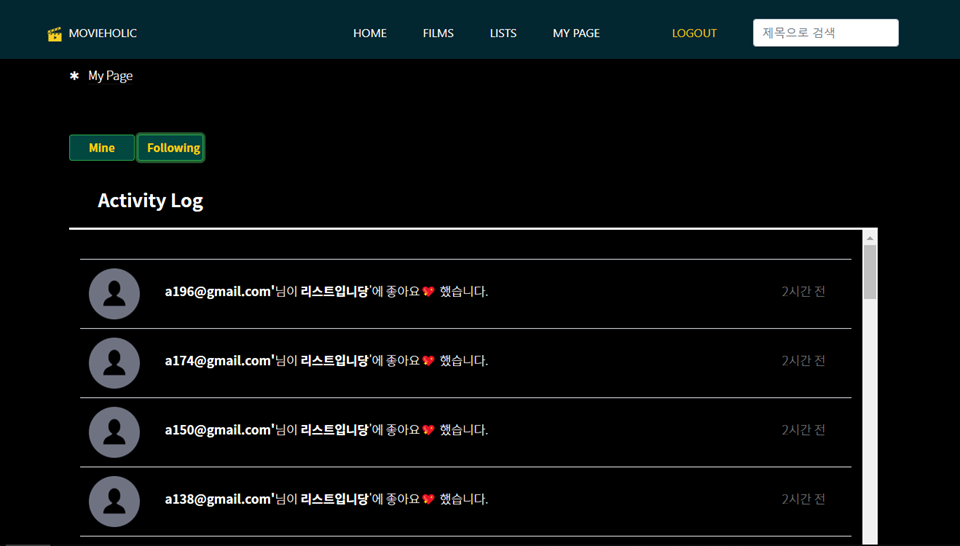Click the 2시간 전 timestamp on a196 row

click(803, 291)
